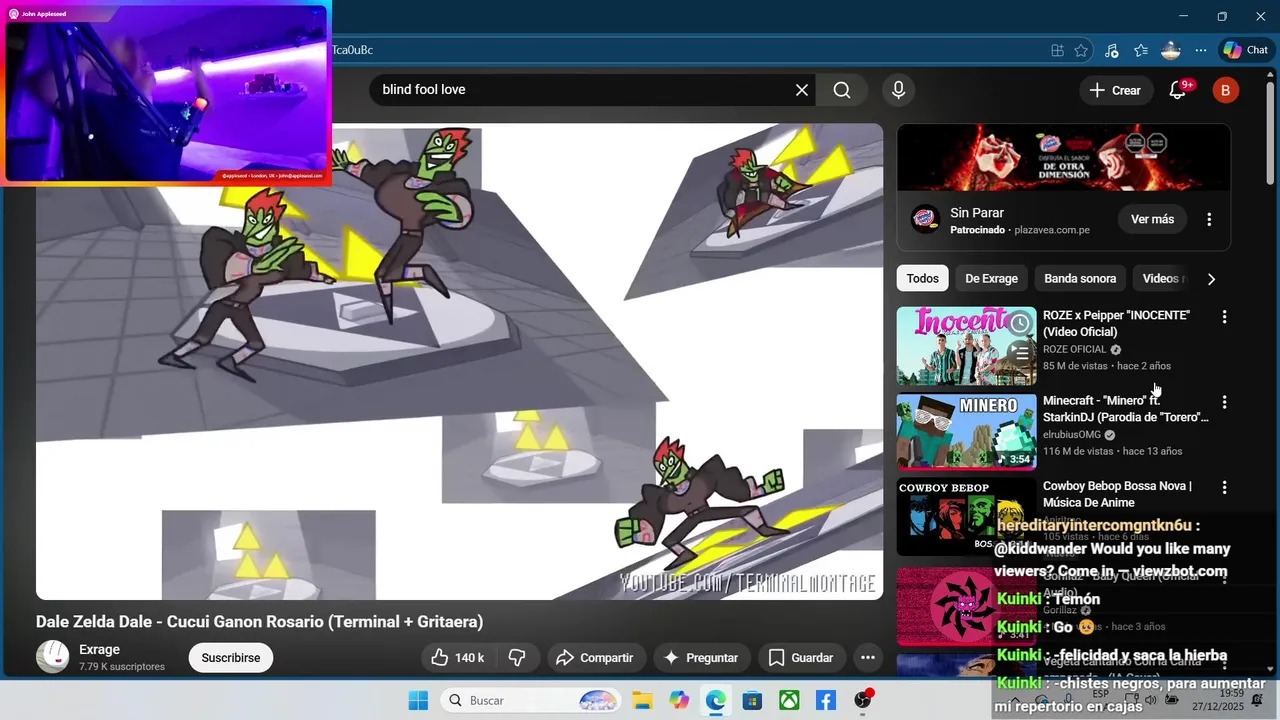This screenshot has width=1280, height=720.
Task: Select the Todos filter chip
Action: pyautogui.click(x=923, y=279)
